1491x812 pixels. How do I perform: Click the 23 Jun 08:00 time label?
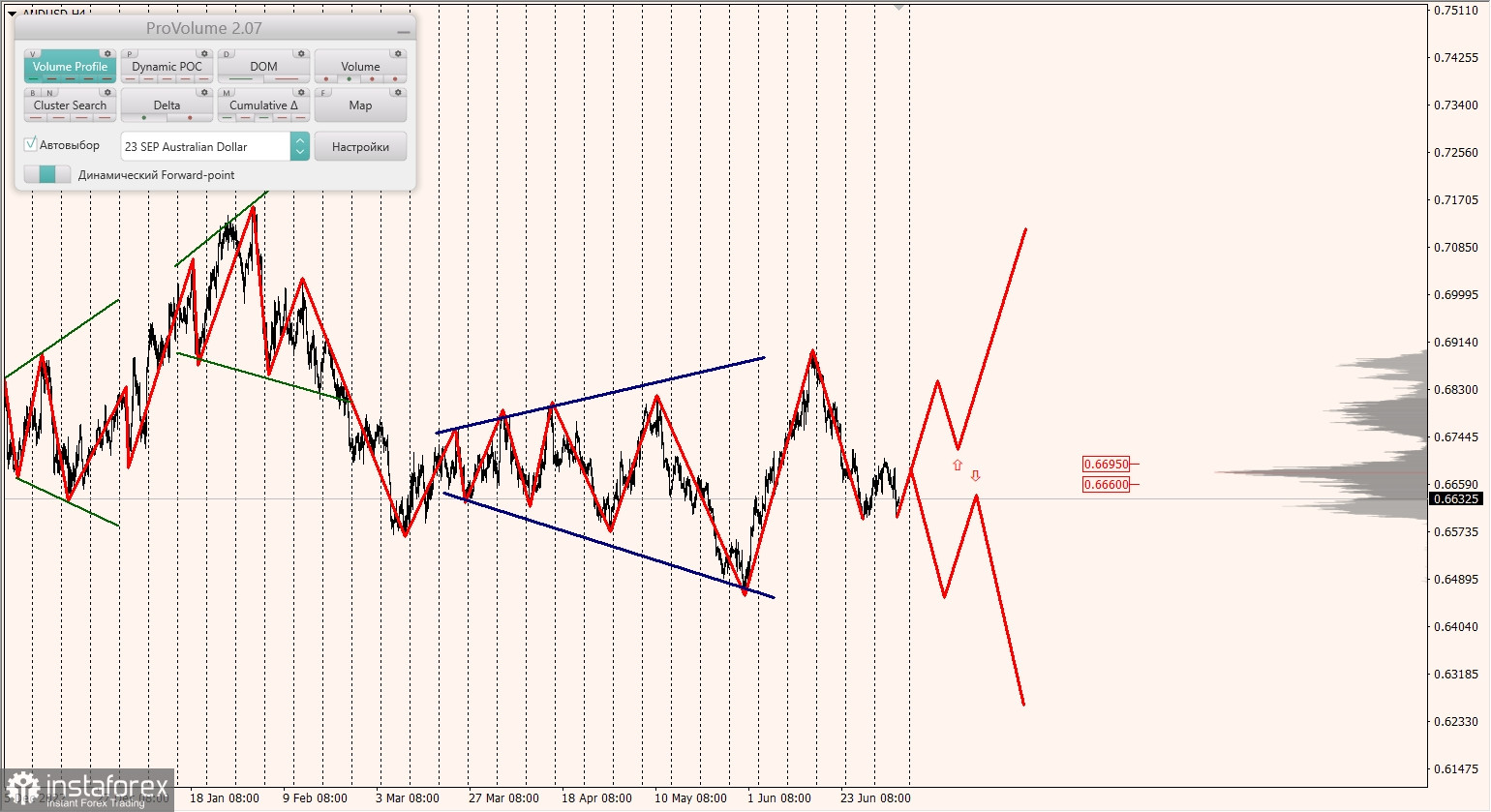point(875,798)
